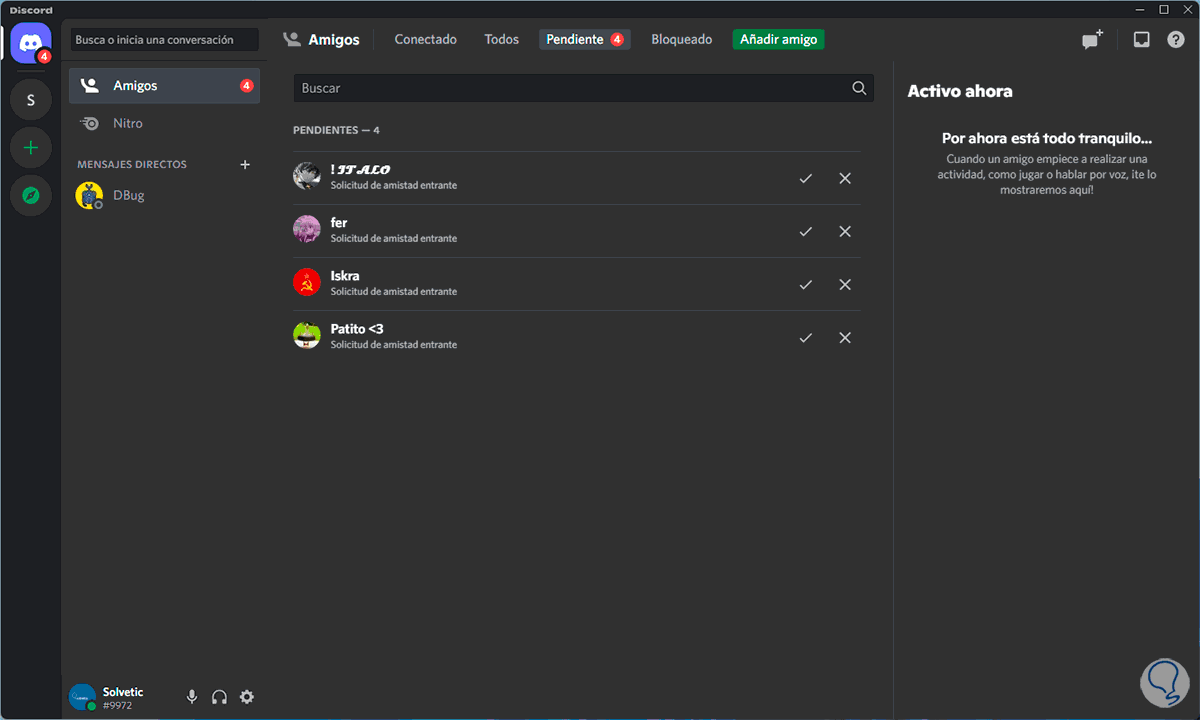Screen dimensions: 1200x720
Task: Open Explore Public Servers compass icon
Action: (31, 195)
